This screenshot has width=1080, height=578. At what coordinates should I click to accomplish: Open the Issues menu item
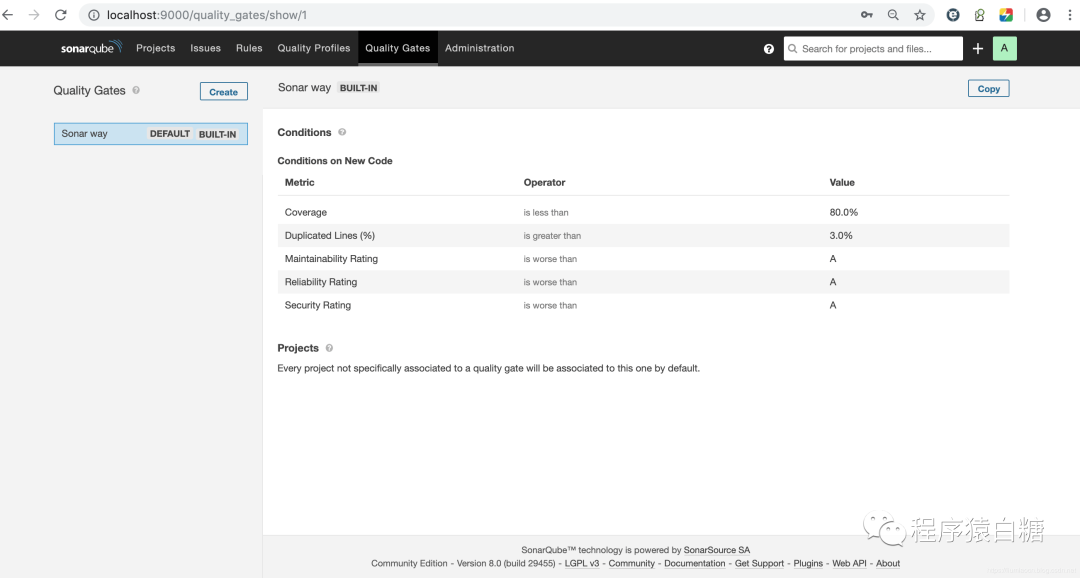(x=205, y=48)
